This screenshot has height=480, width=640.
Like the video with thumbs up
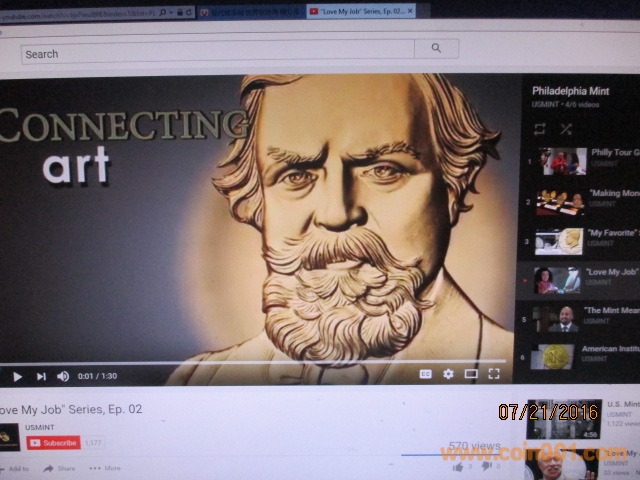point(459,466)
